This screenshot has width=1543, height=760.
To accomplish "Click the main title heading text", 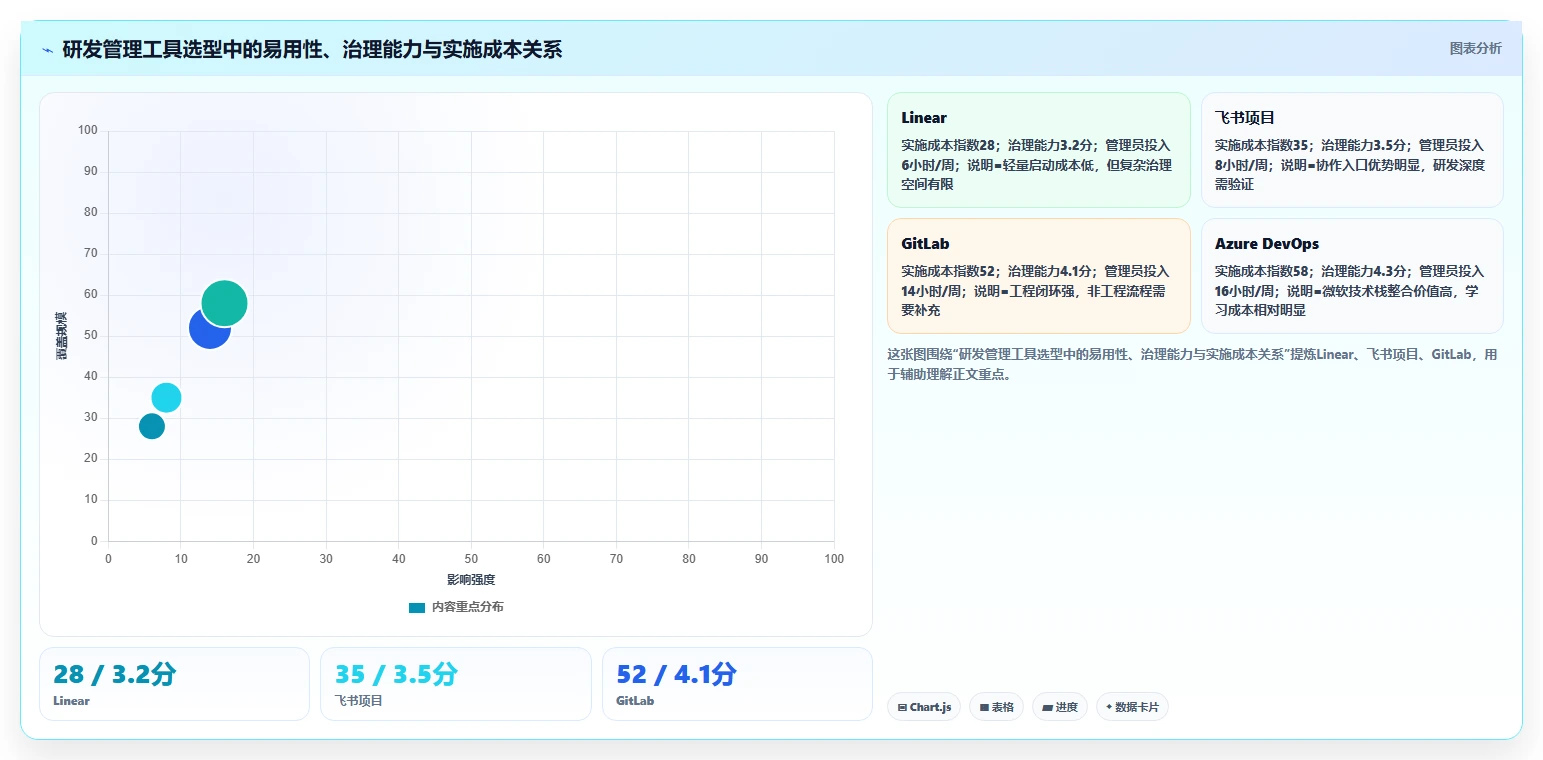I will pyautogui.click(x=312, y=49).
